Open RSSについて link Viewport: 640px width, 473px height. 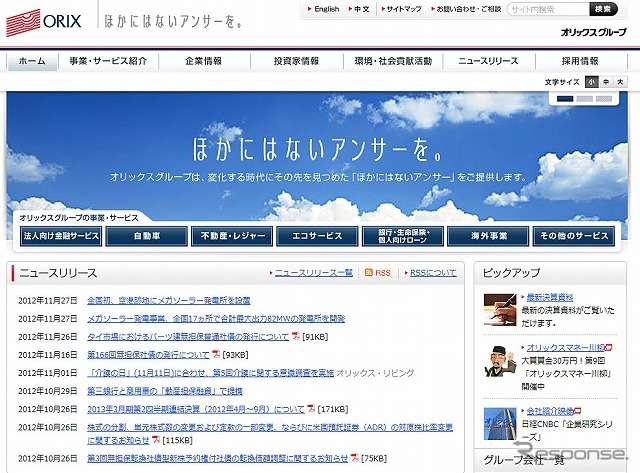433,273
